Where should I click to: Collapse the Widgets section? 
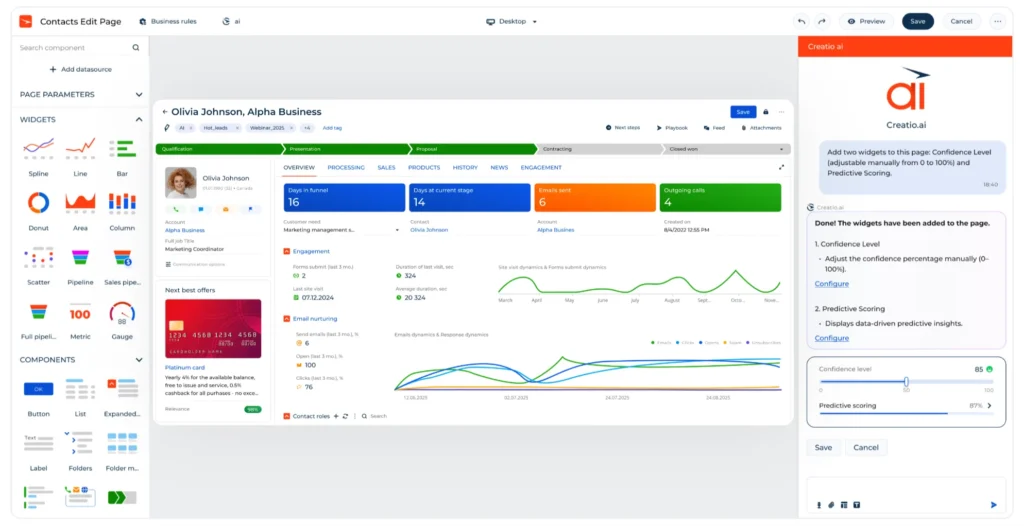(138, 120)
